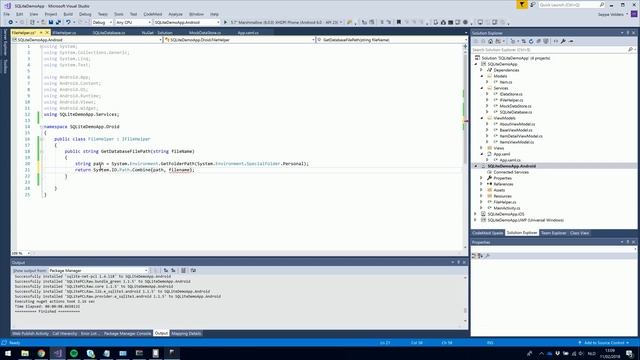Click the Chrome icon on the taskbar

pyautogui.click(x=41, y=353)
